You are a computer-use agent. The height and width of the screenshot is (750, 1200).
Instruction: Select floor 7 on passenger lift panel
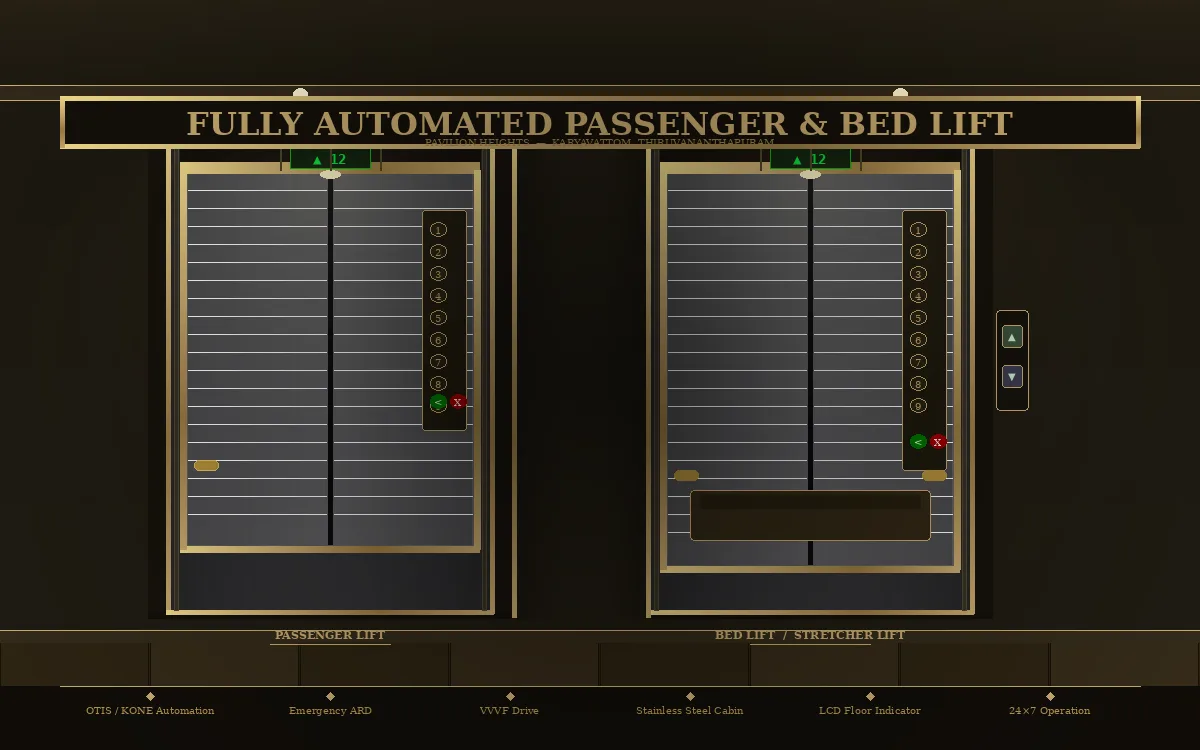coord(438,362)
